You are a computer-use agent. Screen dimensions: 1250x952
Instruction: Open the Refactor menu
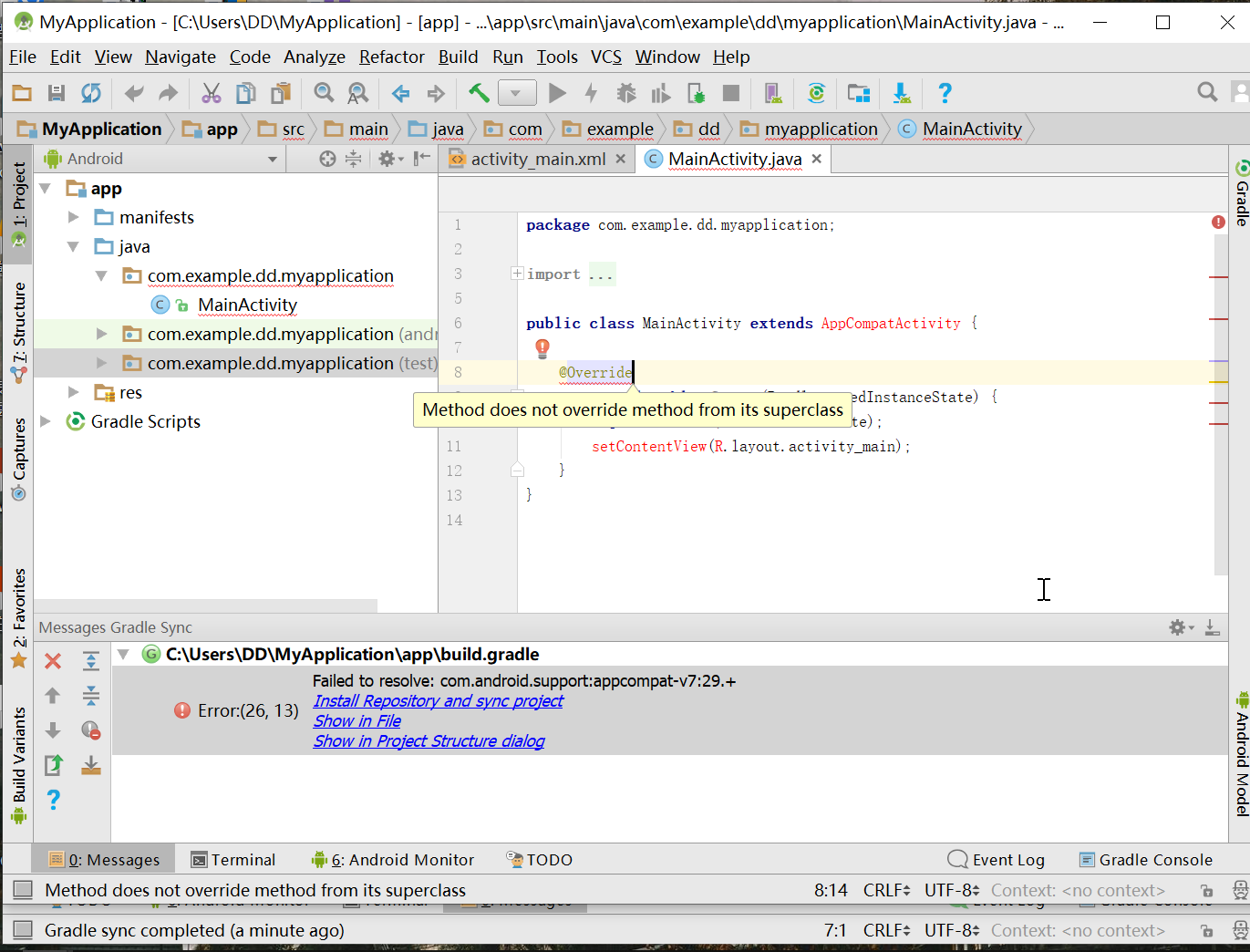[392, 57]
